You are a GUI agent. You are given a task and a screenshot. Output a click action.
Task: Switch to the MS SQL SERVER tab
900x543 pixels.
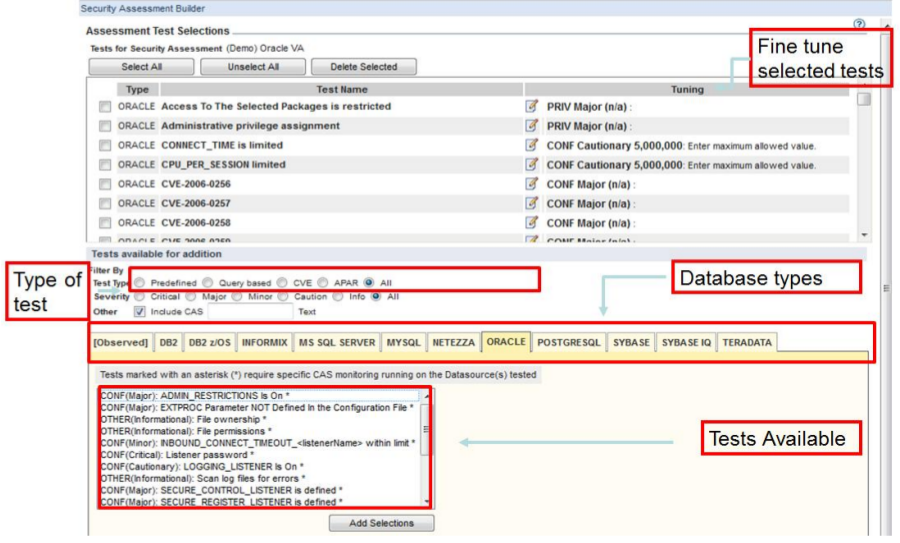(x=336, y=342)
